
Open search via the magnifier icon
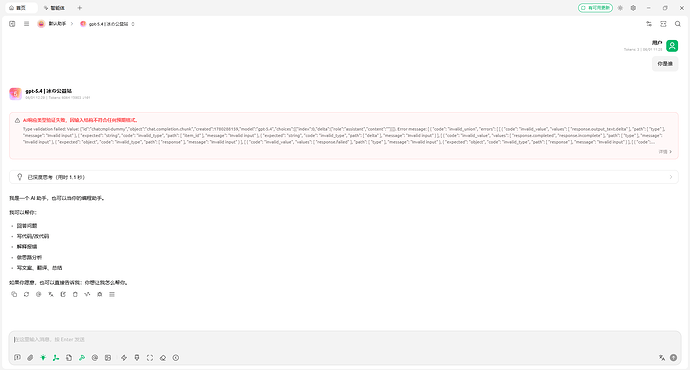click(678, 24)
